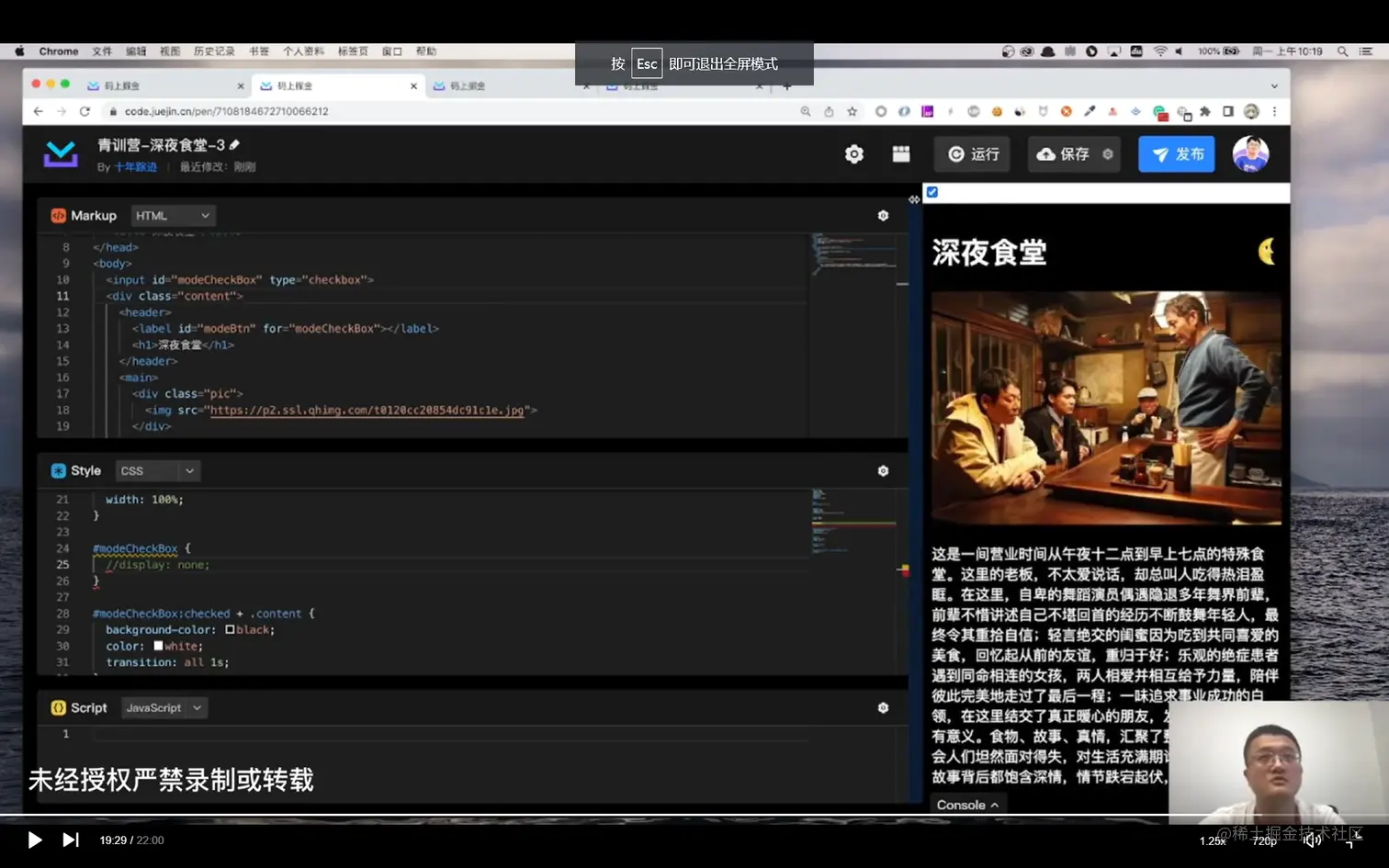The height and width of the screenshot is (868, 1389).
Task: Open the Chrome application menu
Action: pos(59,51)
